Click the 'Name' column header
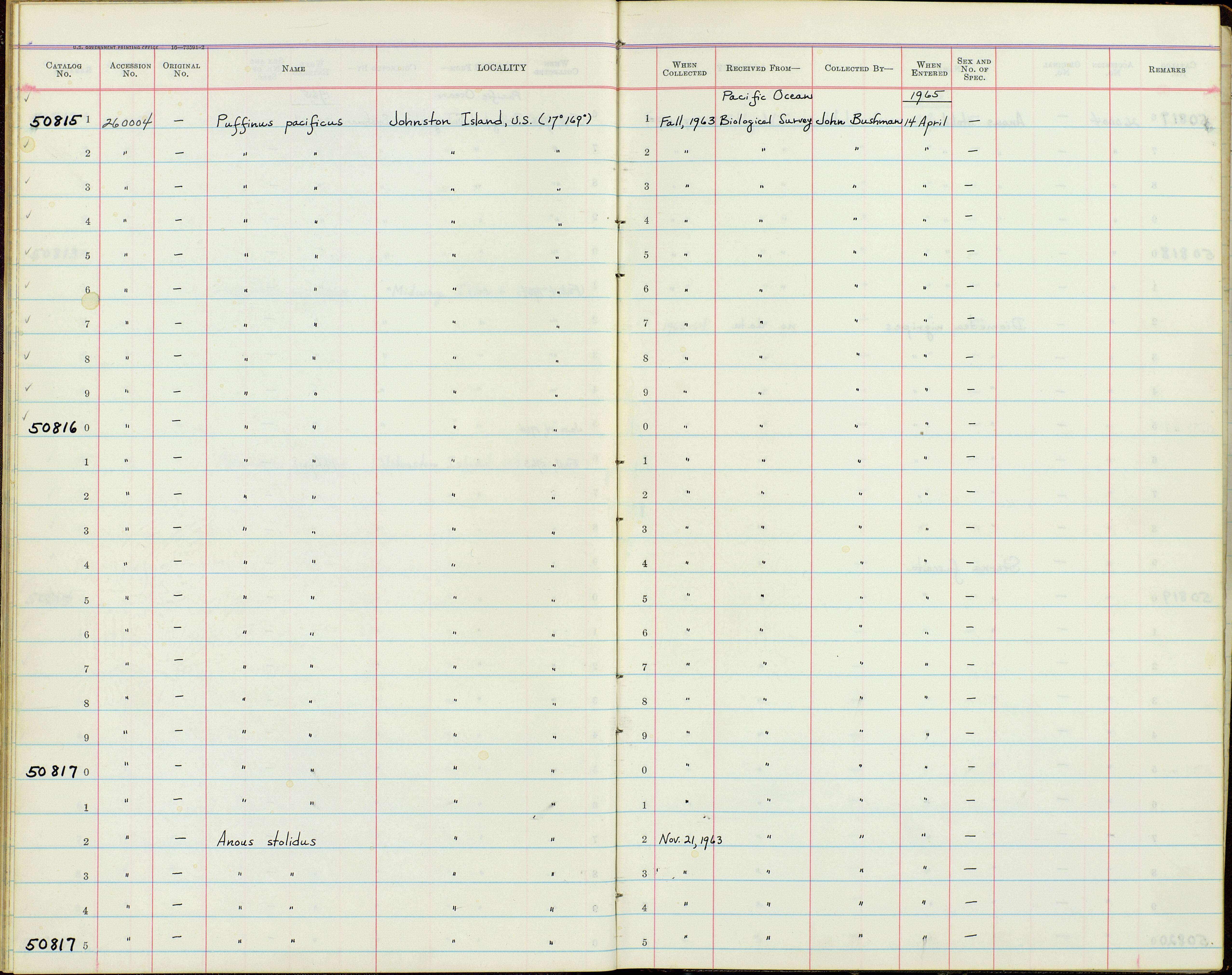The height and width of the screenshot is (975, 1232). point(293,68)
